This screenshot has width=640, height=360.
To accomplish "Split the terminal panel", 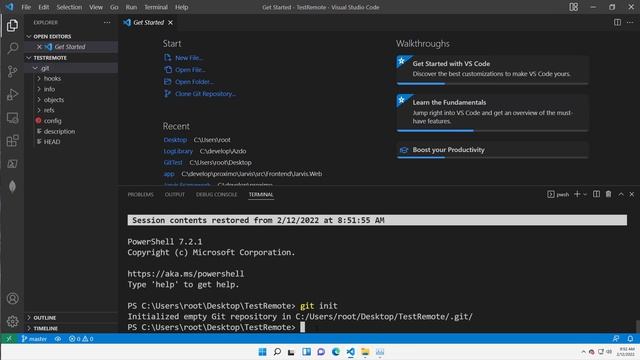I will pyautogui.click(x=596, y=194).
